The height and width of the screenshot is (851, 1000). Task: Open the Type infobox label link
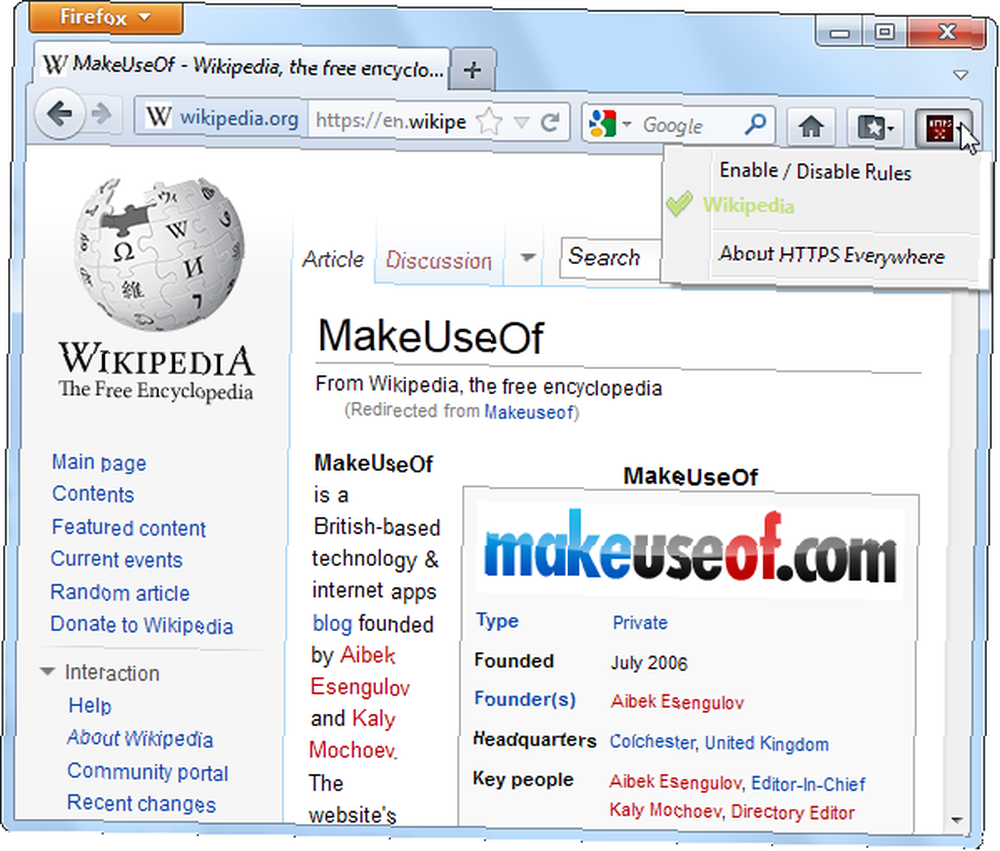coord(497,620)
